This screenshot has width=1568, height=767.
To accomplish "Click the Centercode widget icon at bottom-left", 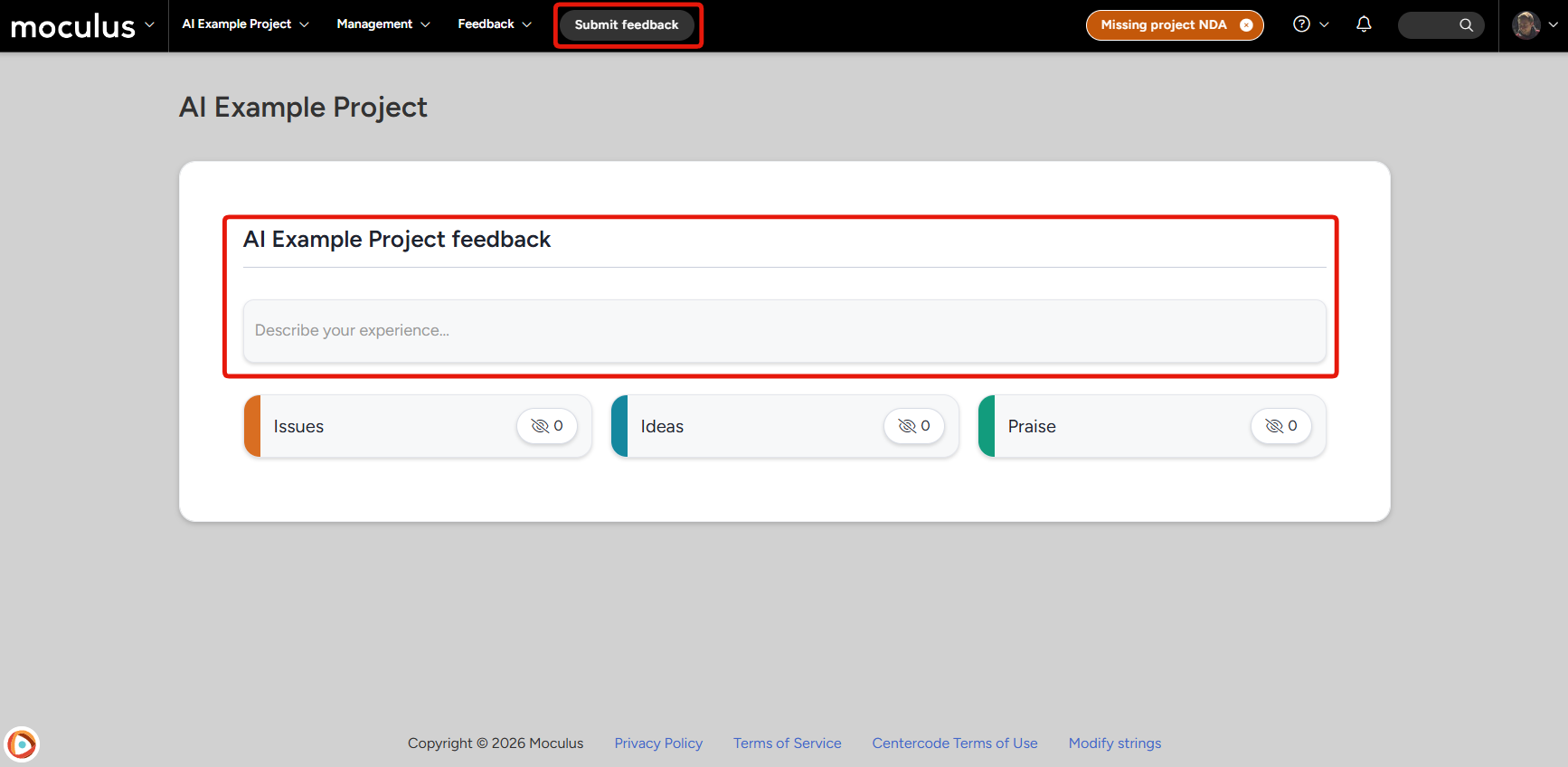I will [x=22, y=744].
